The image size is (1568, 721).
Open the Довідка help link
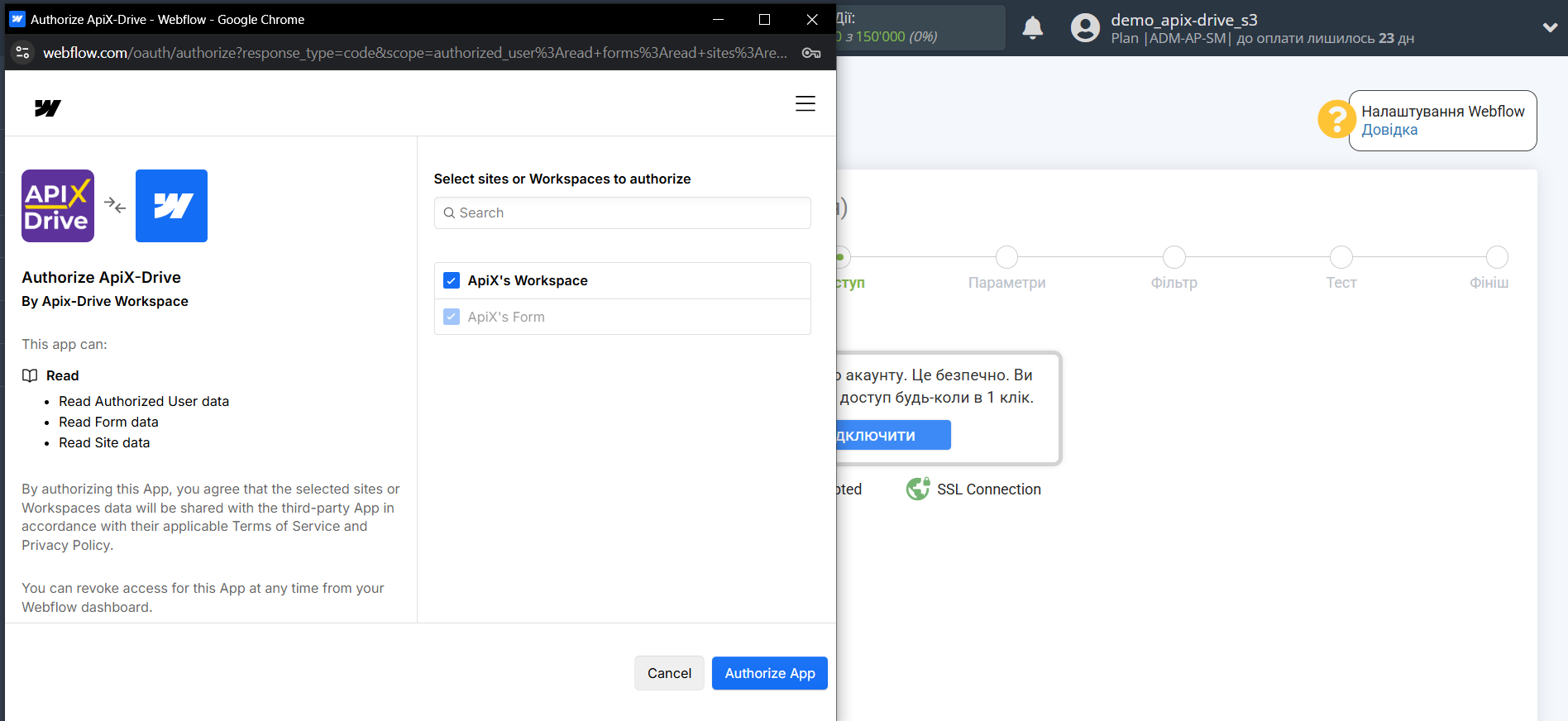coord(1389,130)
